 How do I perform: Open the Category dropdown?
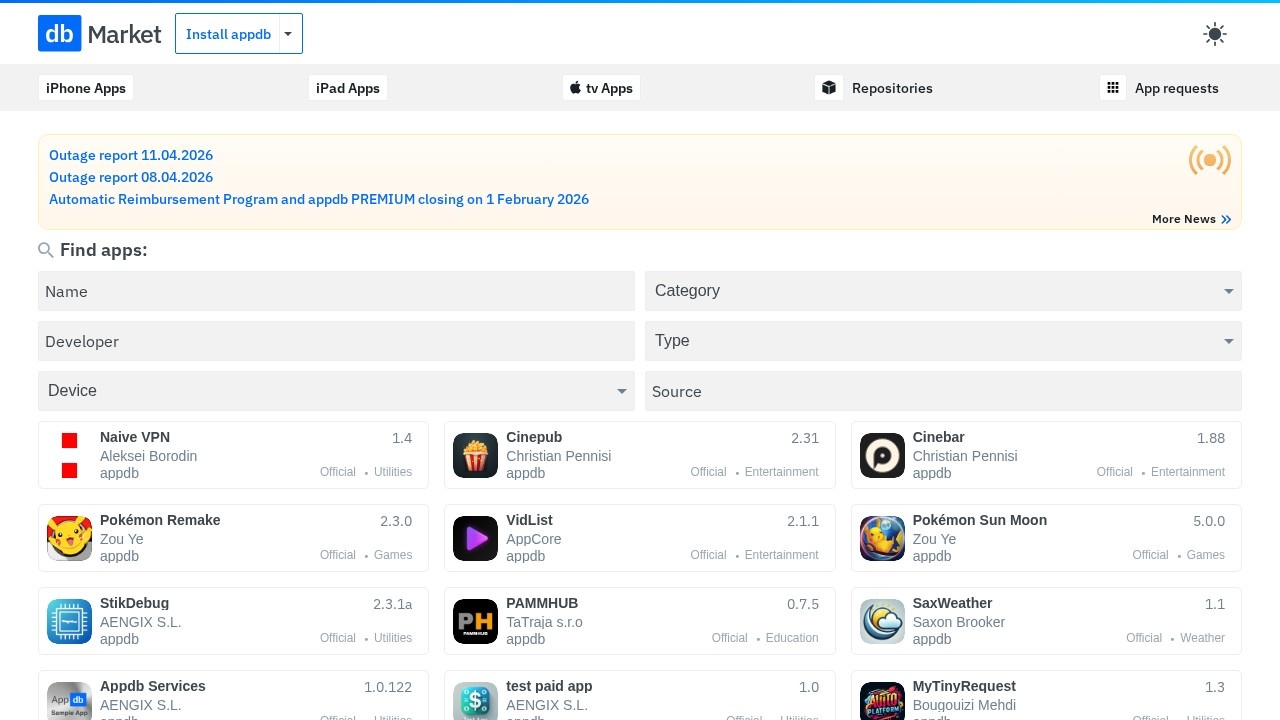tap(943, 291)
